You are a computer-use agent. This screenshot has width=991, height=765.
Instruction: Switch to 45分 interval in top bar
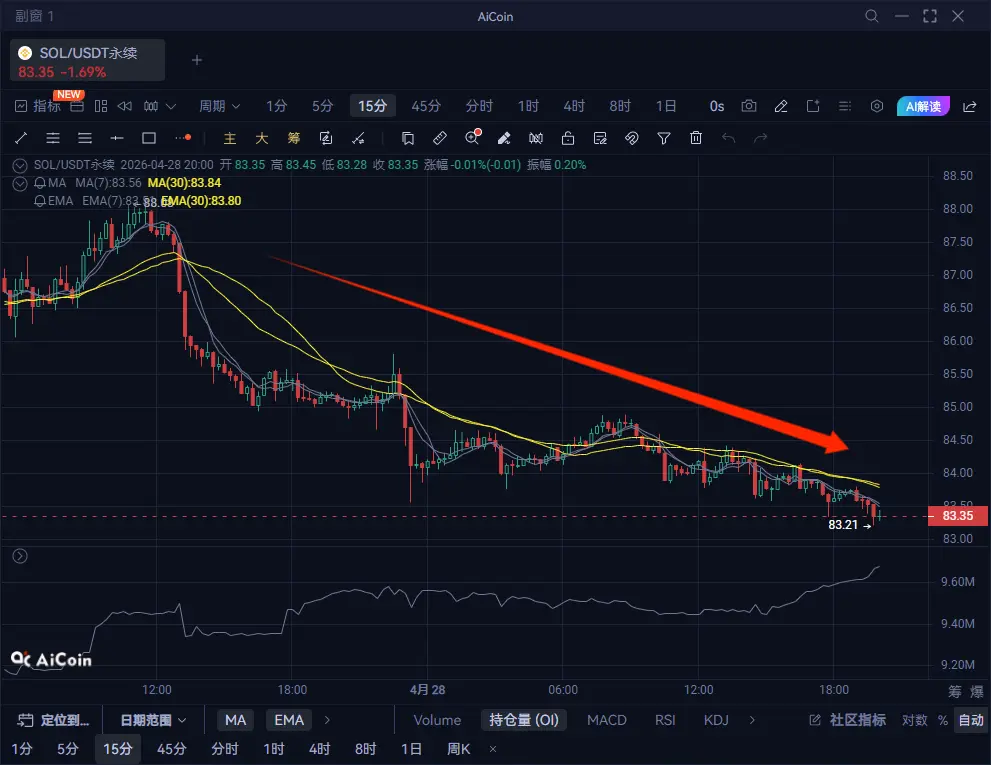coord(426,106)
